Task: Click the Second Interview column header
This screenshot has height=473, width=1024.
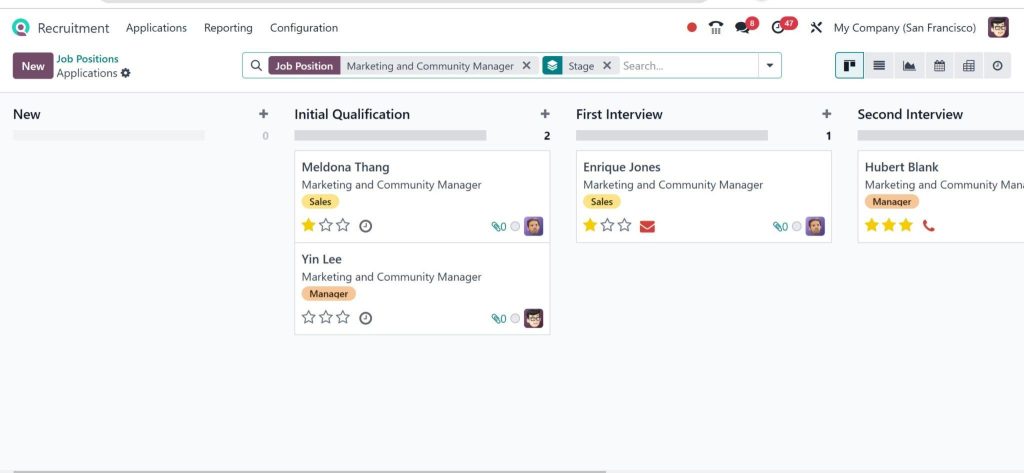Action: coord(910,114)
